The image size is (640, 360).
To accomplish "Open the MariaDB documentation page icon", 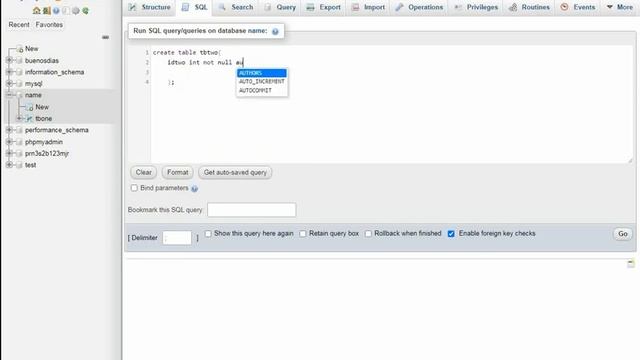I will point(66,11).
